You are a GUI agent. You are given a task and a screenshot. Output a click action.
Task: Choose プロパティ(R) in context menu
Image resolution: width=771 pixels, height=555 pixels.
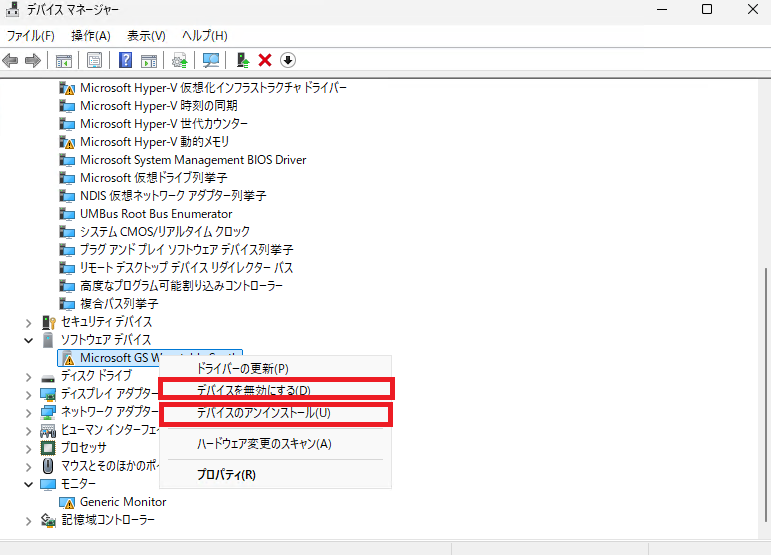click(x=275, y=475)
